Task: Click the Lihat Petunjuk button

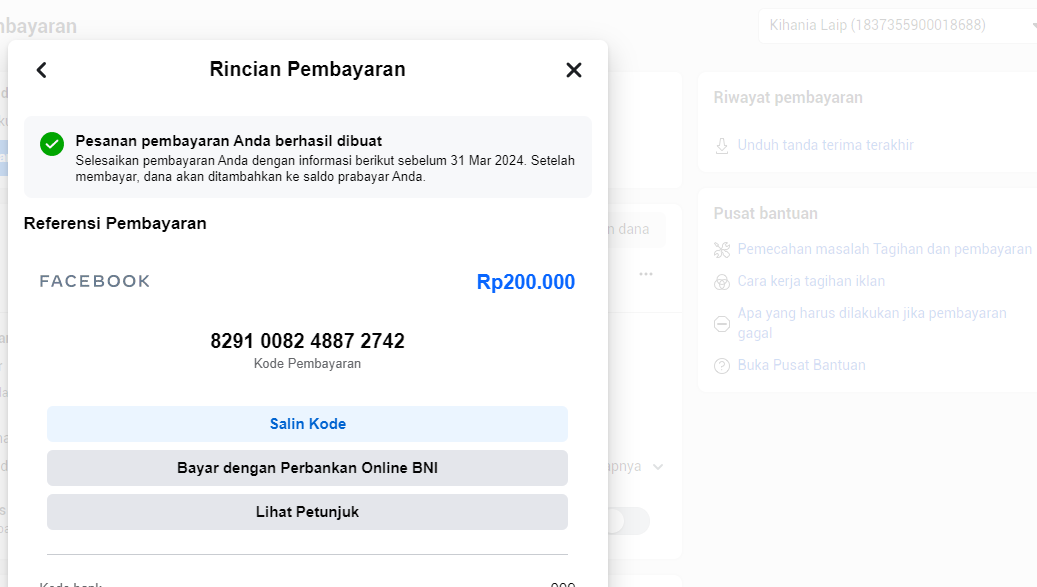Action: tap(307, 512)
